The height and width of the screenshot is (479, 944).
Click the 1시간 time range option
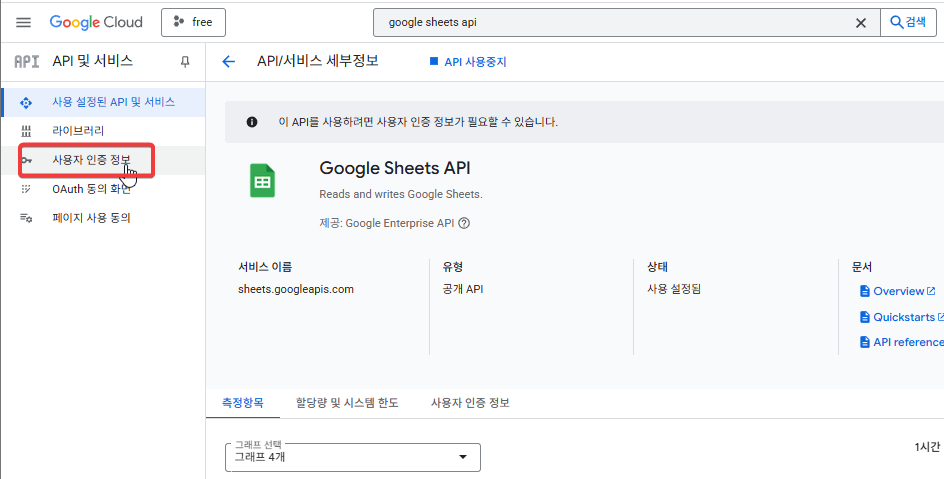(x=927, y=447)
